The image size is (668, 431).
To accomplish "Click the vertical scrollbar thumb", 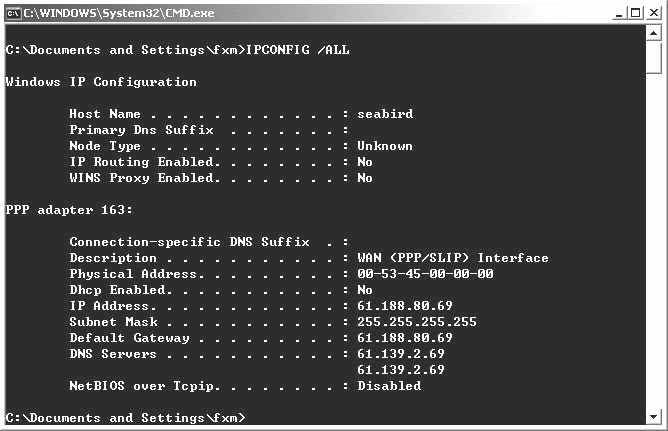I will (x=654, y=58).
